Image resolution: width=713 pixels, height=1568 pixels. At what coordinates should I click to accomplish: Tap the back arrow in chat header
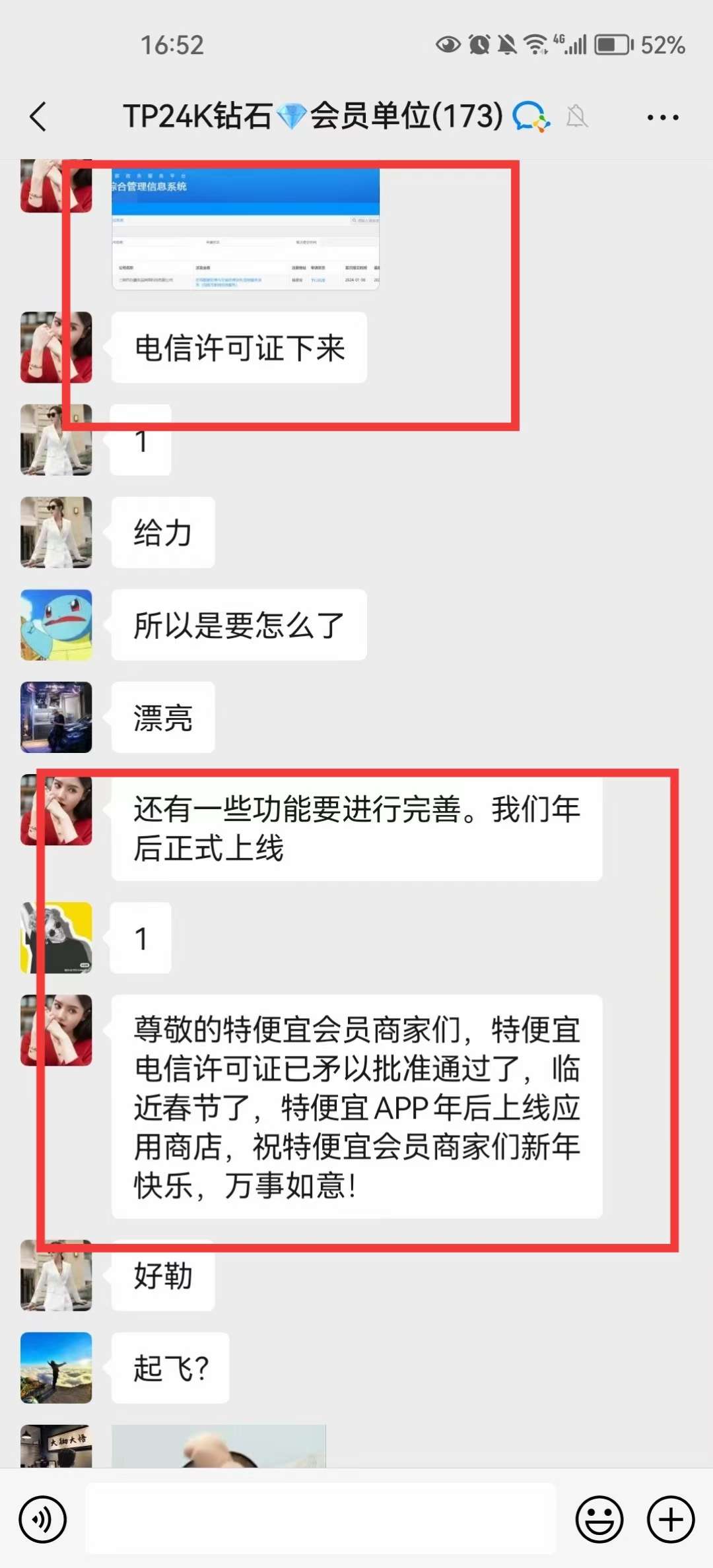[38, 117]
